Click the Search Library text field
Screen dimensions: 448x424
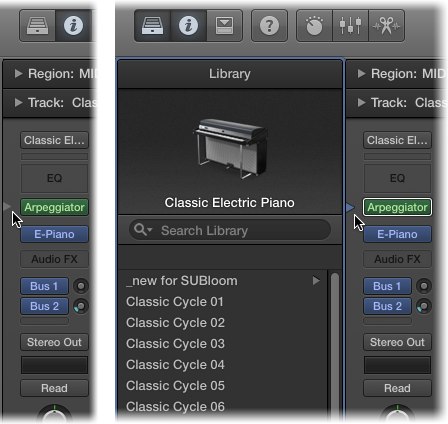click(230, 230)
